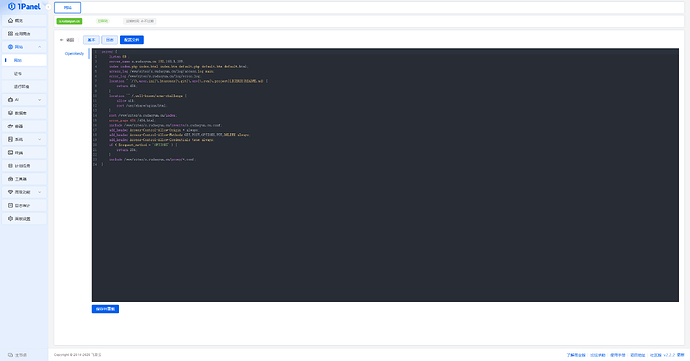Expand the AI menu group
690x361 pixels.
tap(40, 100)
